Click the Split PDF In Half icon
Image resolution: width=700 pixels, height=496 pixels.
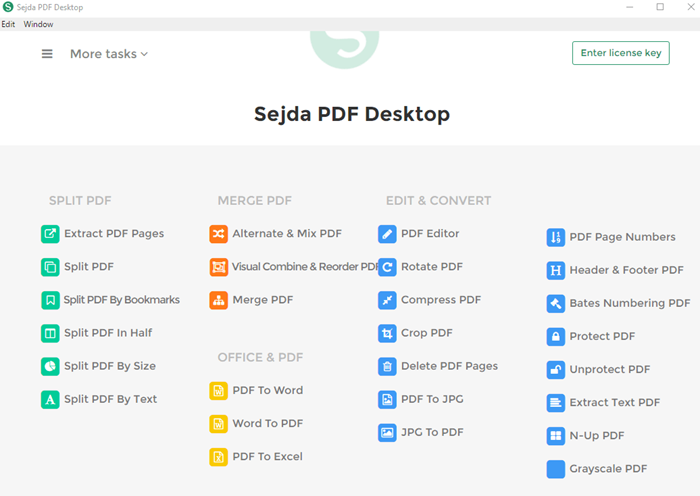(50, 333)
